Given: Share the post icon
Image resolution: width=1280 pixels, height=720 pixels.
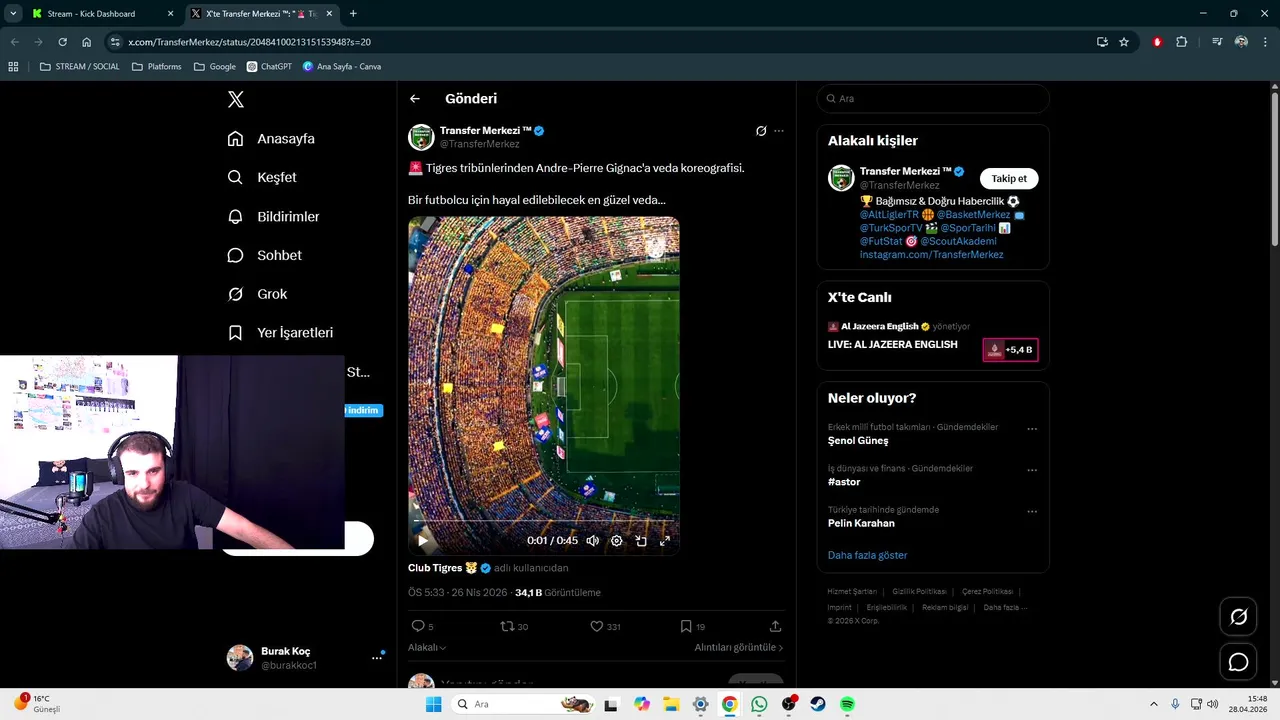Looking at the screenshot, I should [775, 626].
